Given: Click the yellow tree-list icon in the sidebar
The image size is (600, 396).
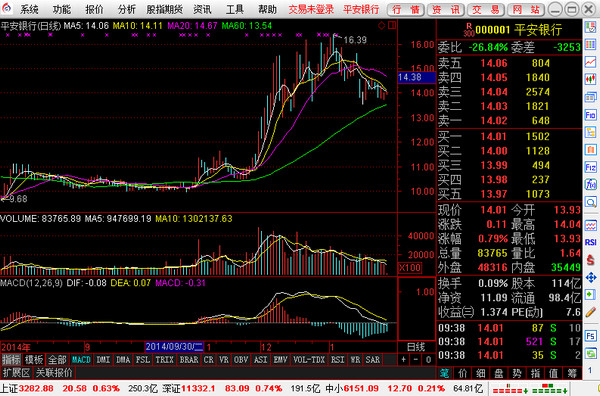Looking at the screenshot, I should pyautogui.click(x=590, y=132).
